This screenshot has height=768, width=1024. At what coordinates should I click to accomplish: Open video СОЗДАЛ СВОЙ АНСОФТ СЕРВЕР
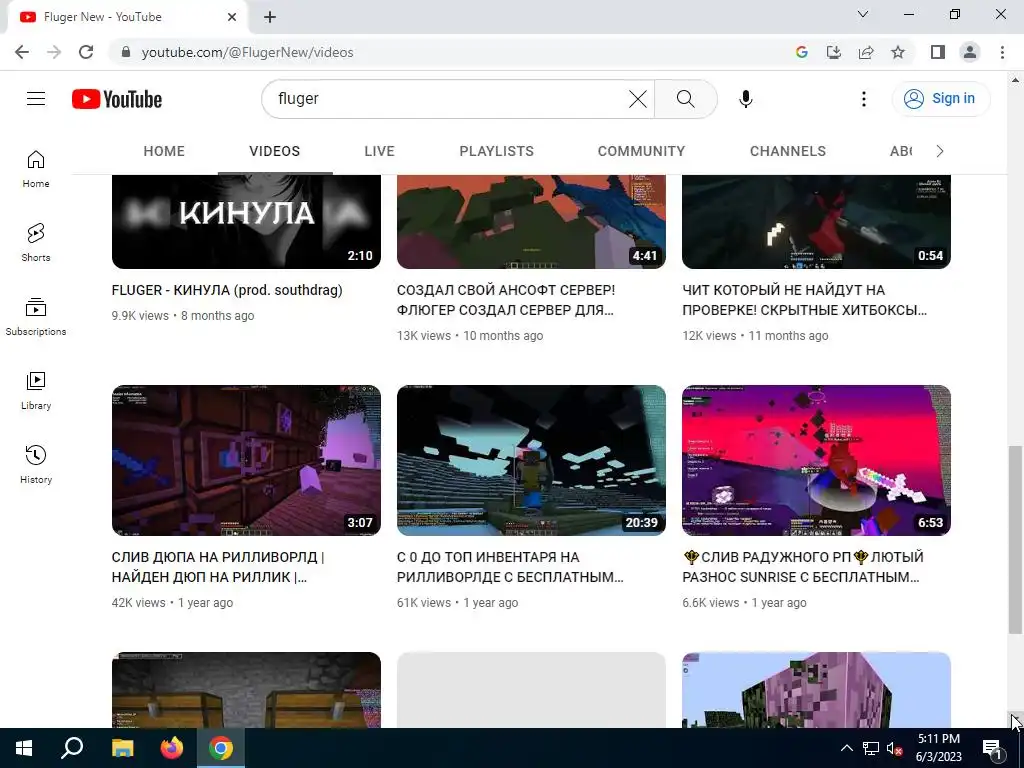505,300
